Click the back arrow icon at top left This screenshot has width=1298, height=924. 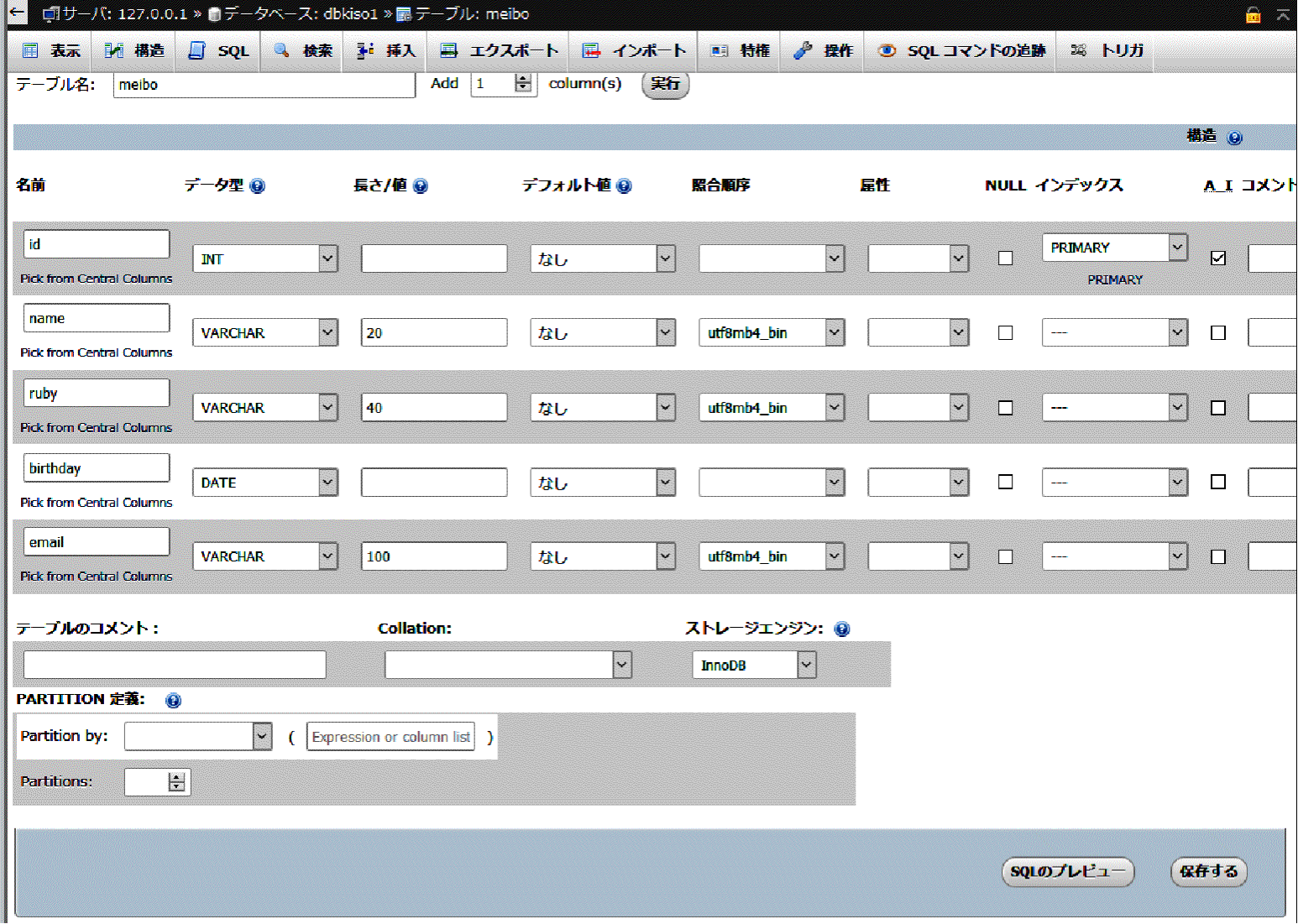click(17, 13)
